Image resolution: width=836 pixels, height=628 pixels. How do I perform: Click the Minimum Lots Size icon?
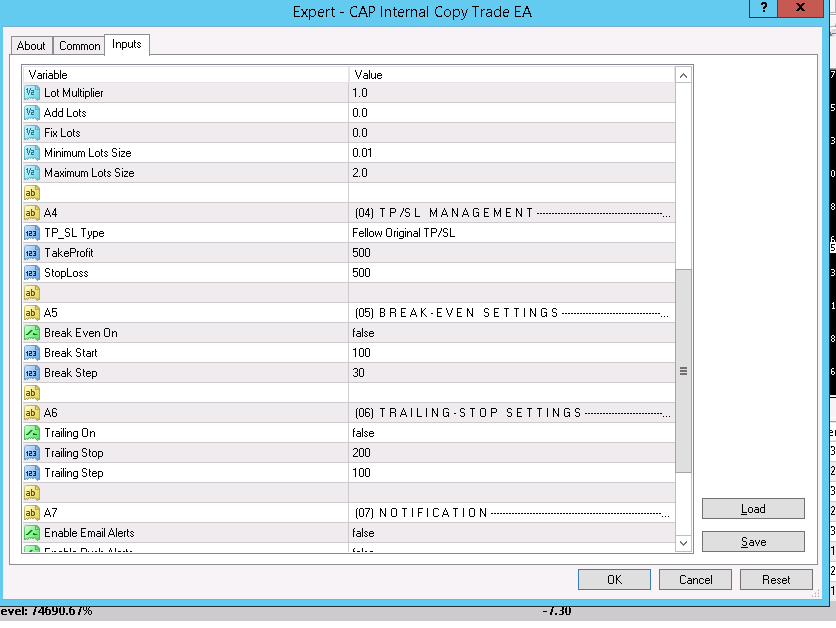point(31,152)
